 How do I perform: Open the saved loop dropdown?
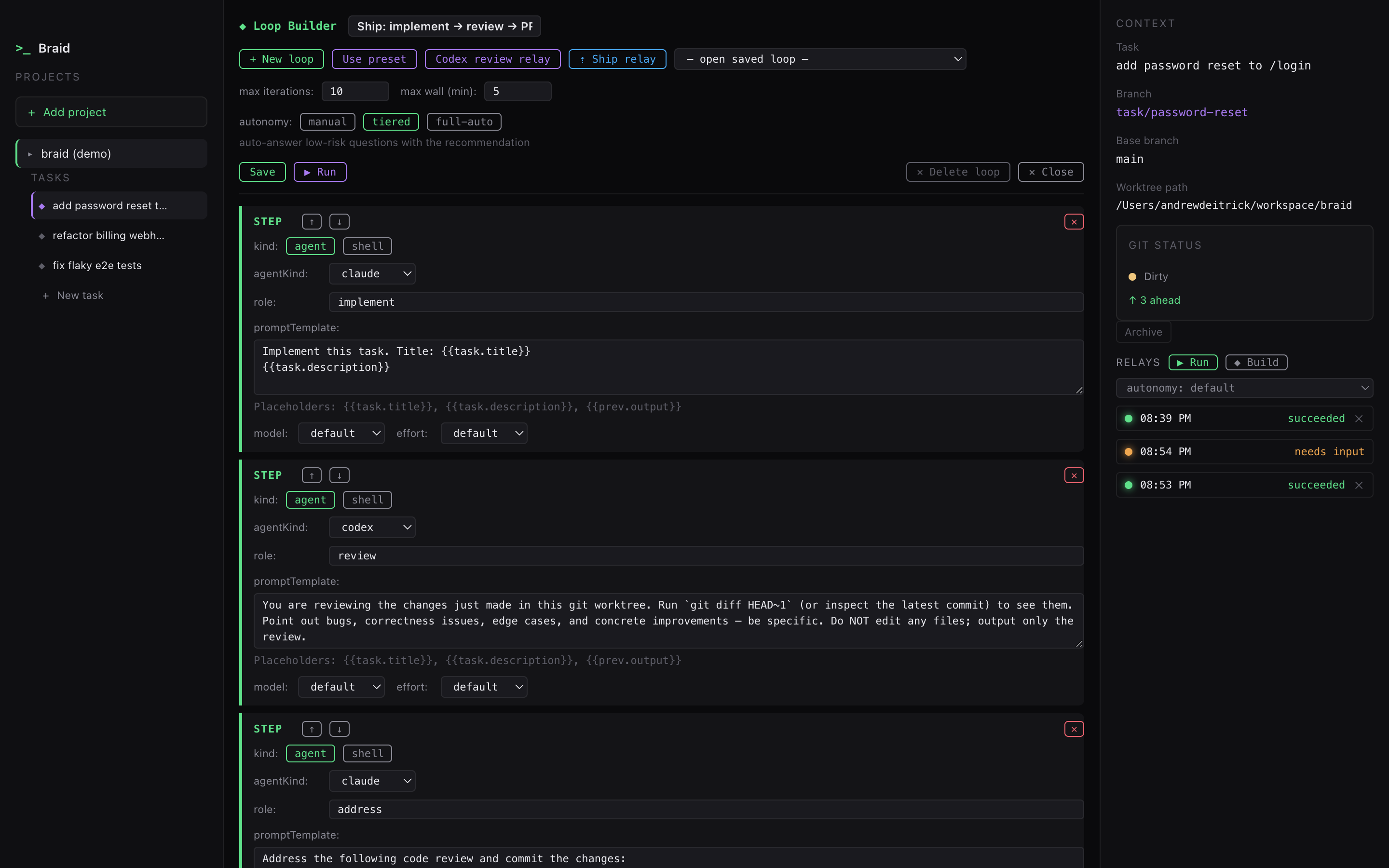[820, 59]
